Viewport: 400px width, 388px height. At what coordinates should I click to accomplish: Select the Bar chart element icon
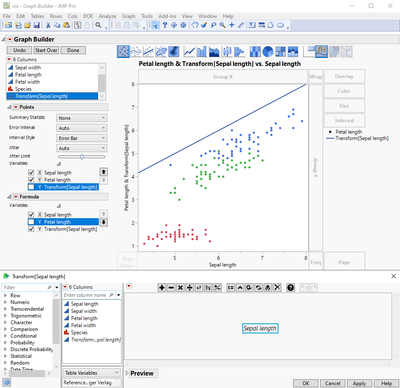pyautogui.click(x=201, y=52)
